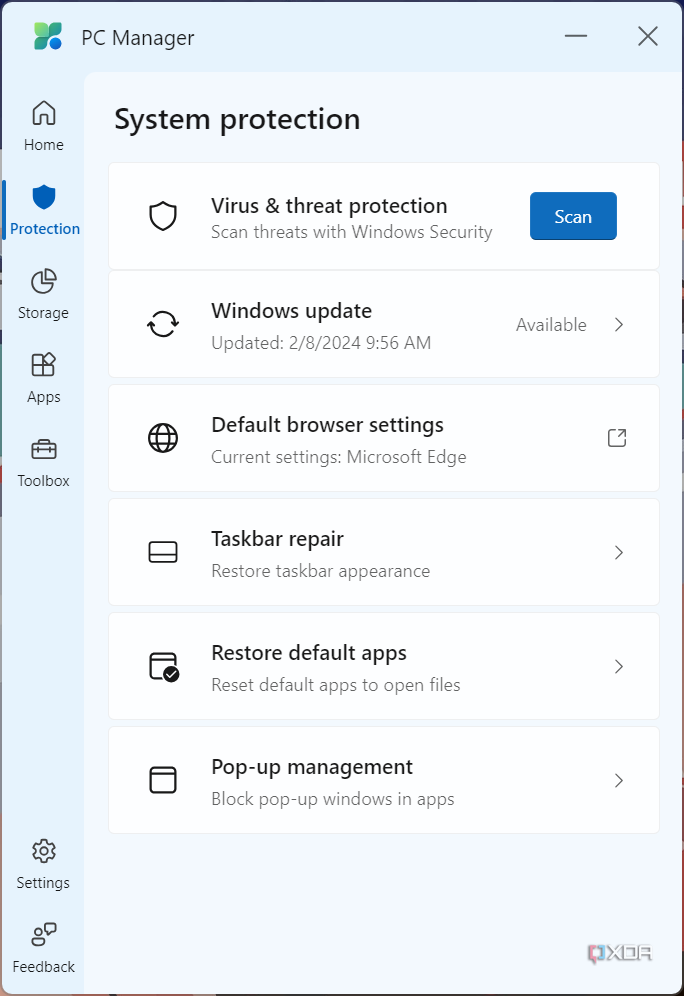Select the Default browser settings title
This screenshot has width=684, height=996.
click(327, 425)
